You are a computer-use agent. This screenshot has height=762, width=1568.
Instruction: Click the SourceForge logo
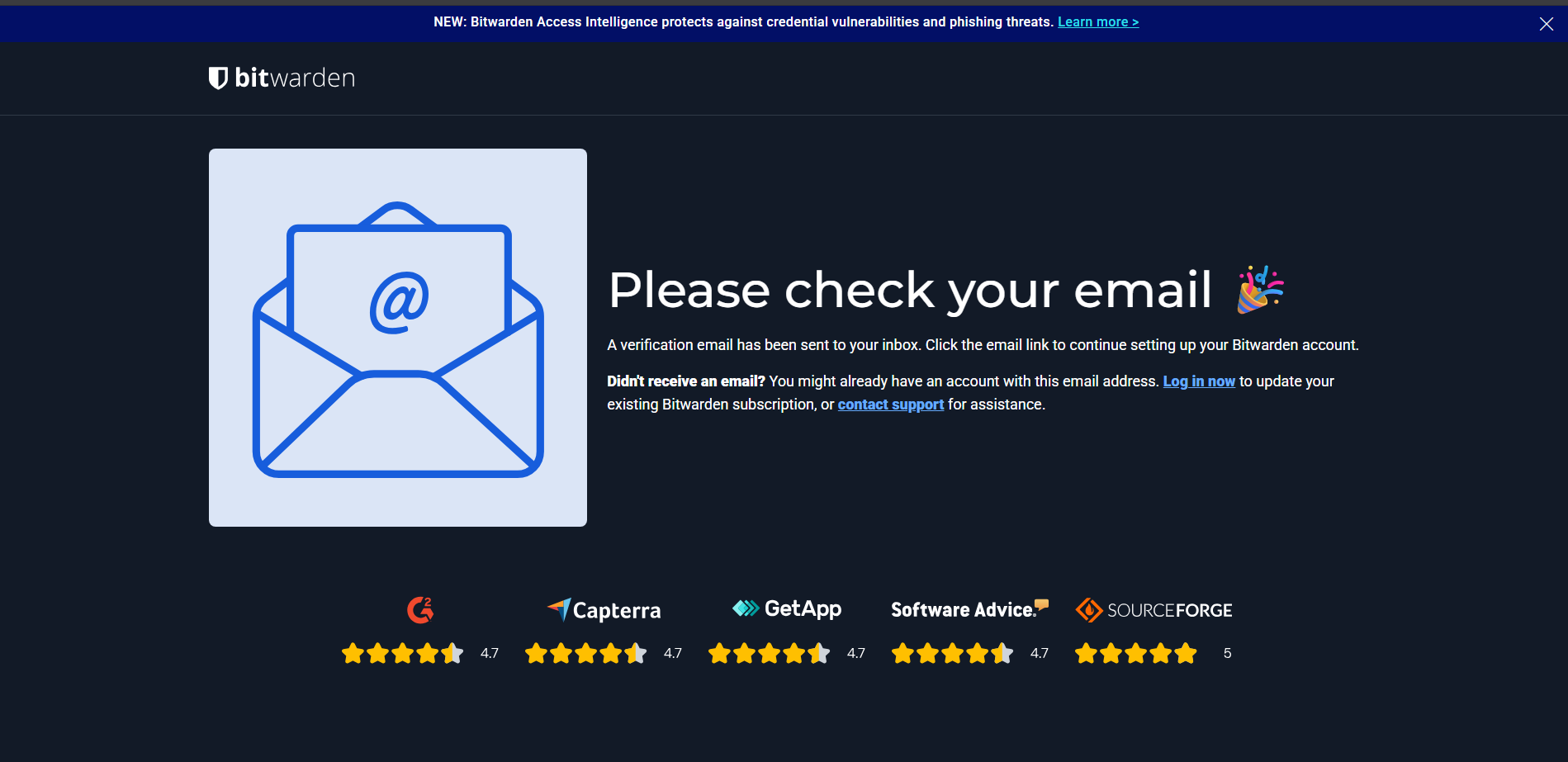[x=1153, y=610]
